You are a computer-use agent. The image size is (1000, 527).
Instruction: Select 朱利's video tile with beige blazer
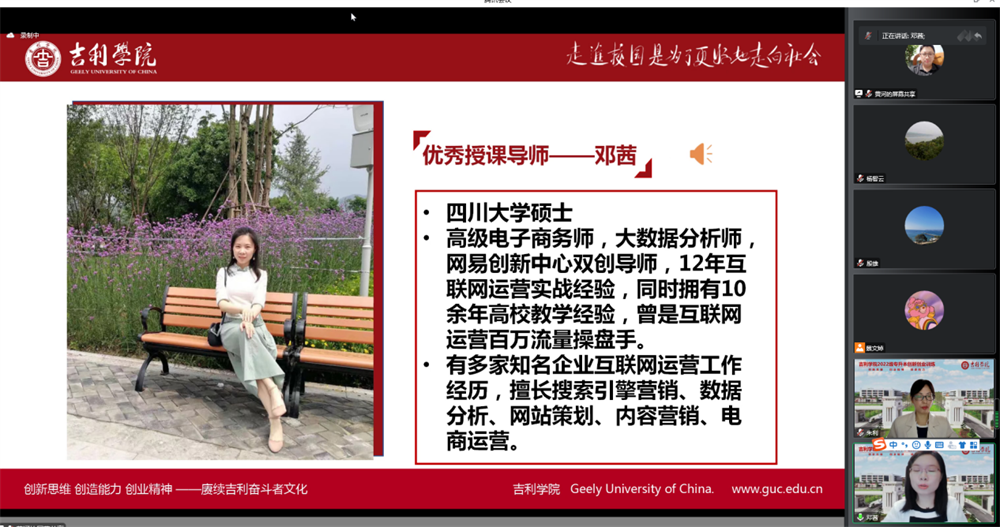coord(923,398)
